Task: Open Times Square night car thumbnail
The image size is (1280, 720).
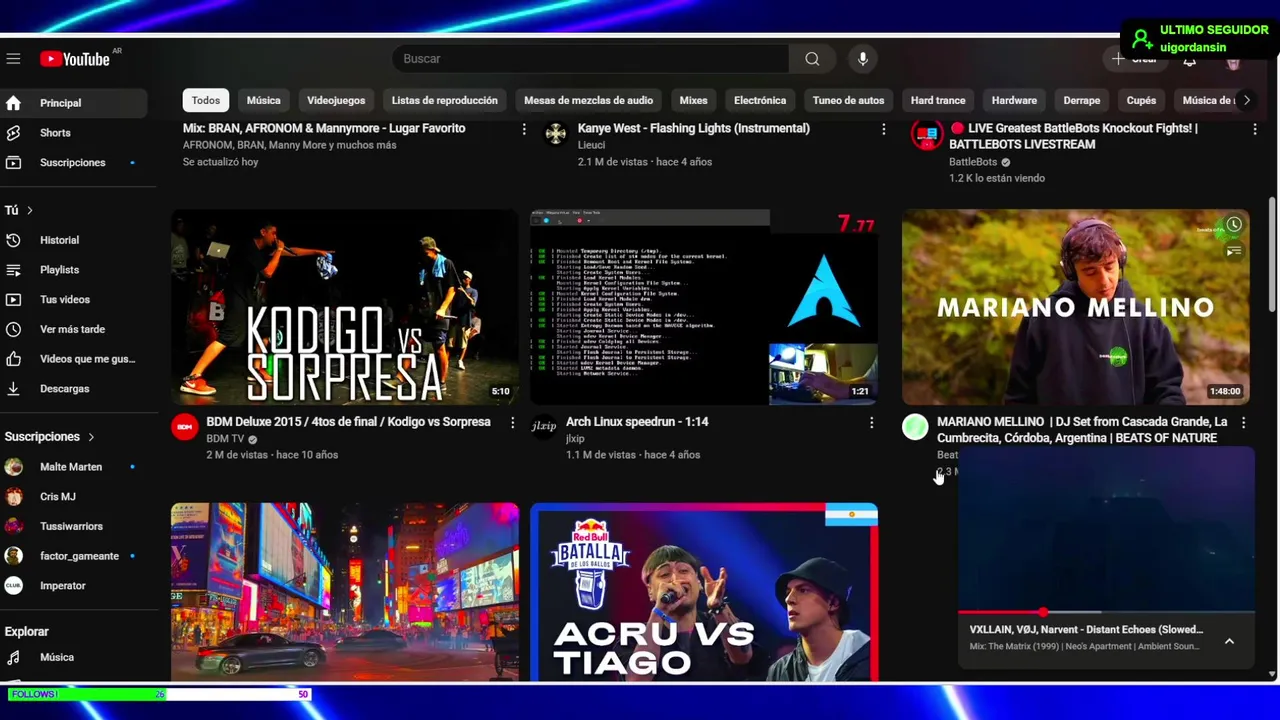Action: [x=345, y=592]
